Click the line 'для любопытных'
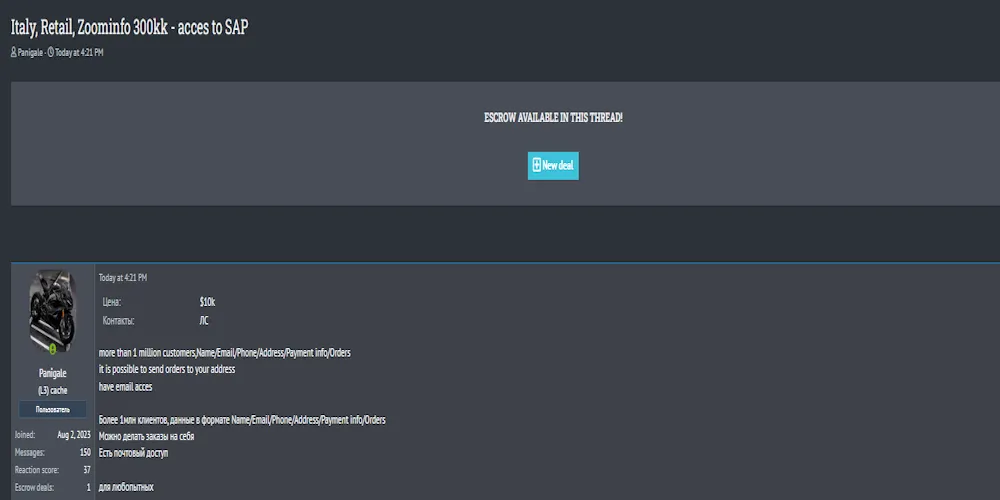The width and height of the screenshot is (1000, 500). (126, 487)
